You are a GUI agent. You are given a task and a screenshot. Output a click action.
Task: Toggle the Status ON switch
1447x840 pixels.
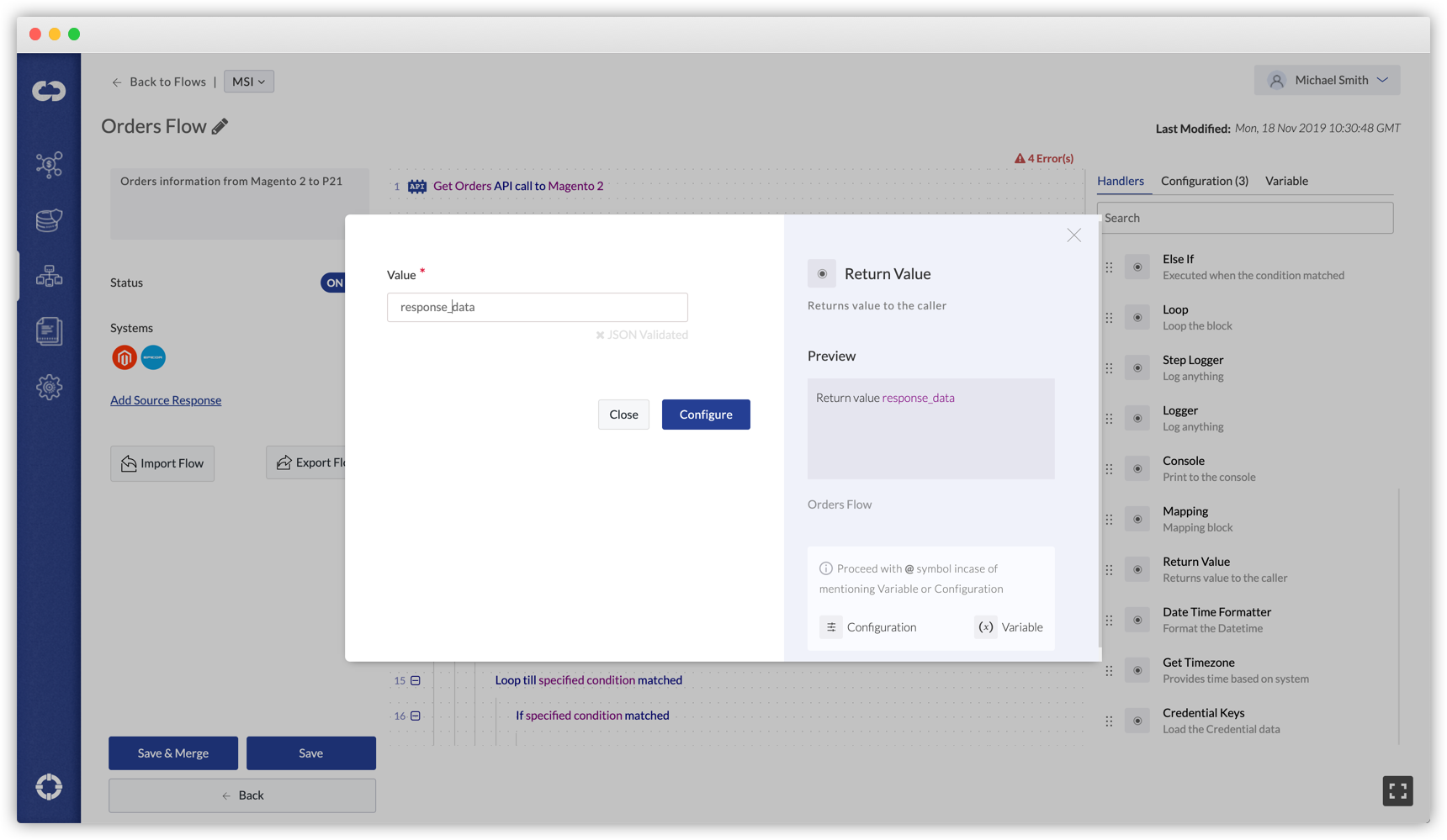(333, 283)
